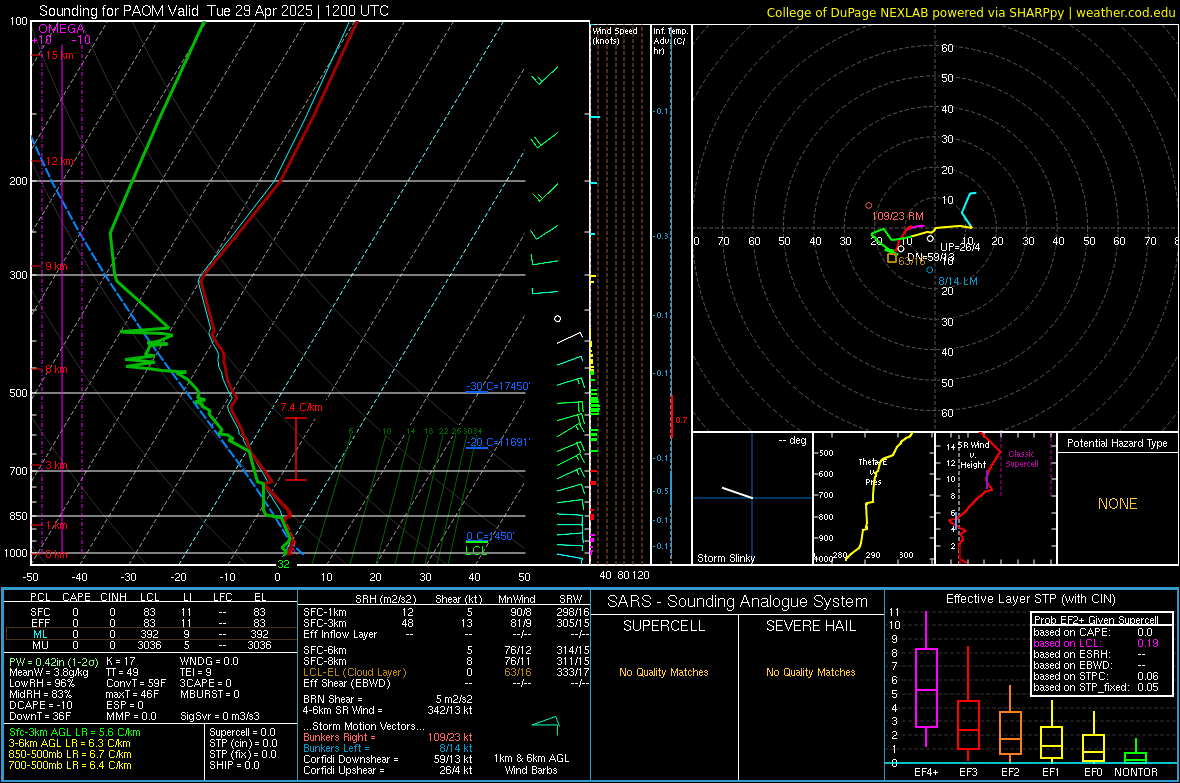The width and height of the screenshot is (1180, 783).
Task: Click the CINH column header
Action: click(114, 597)
